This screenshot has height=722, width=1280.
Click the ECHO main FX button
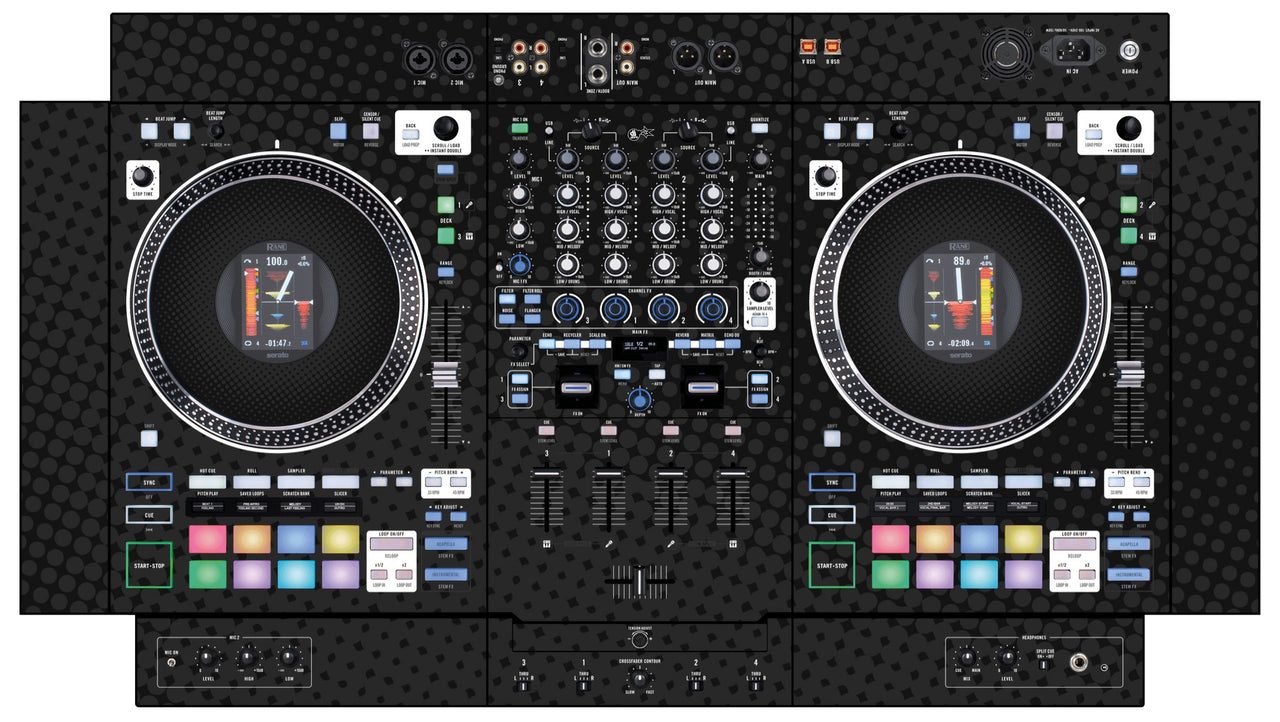pyautogui.click(x=548, y=342)
